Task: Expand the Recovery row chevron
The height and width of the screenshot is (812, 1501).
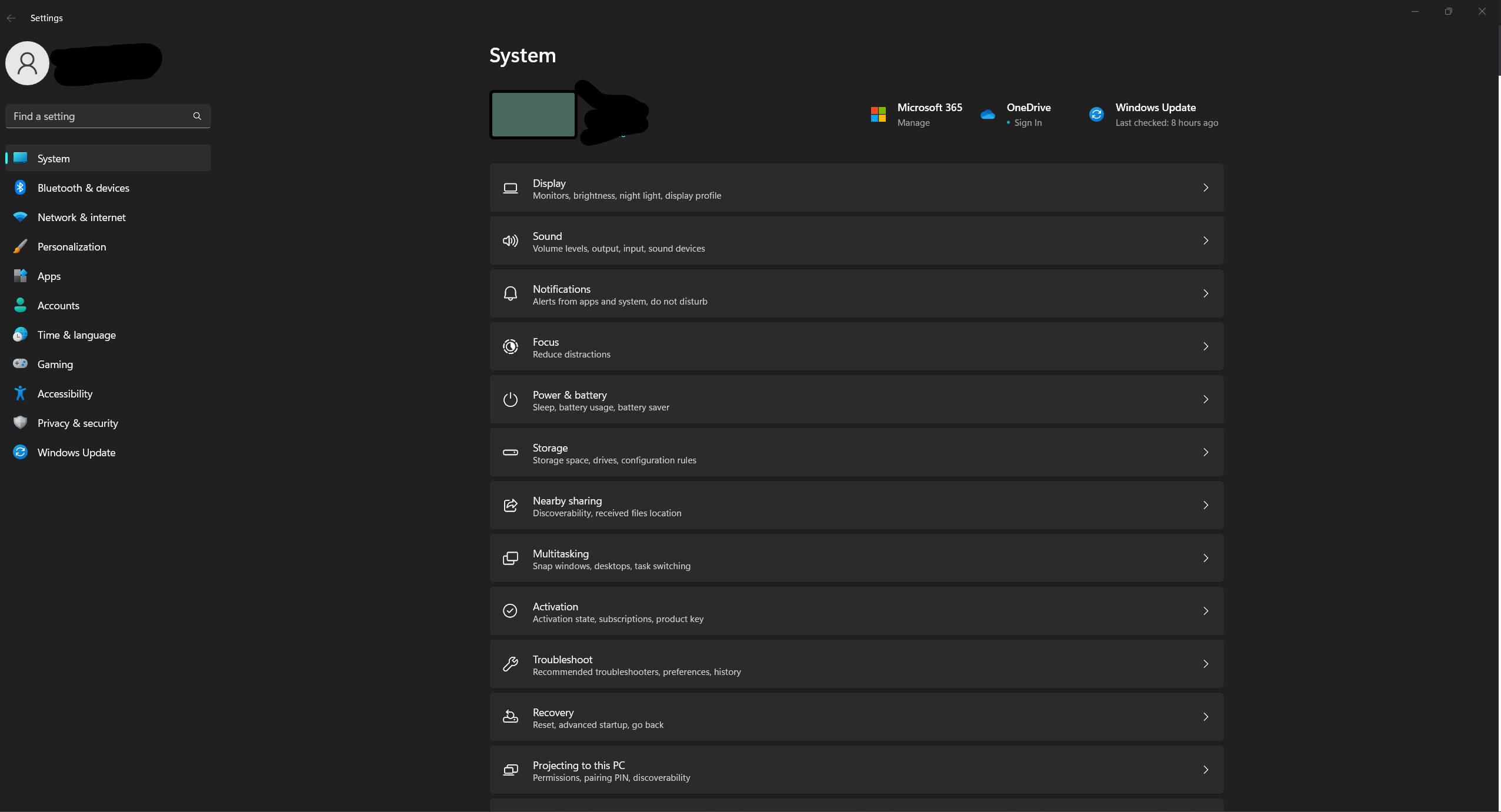Action: 1205,717
